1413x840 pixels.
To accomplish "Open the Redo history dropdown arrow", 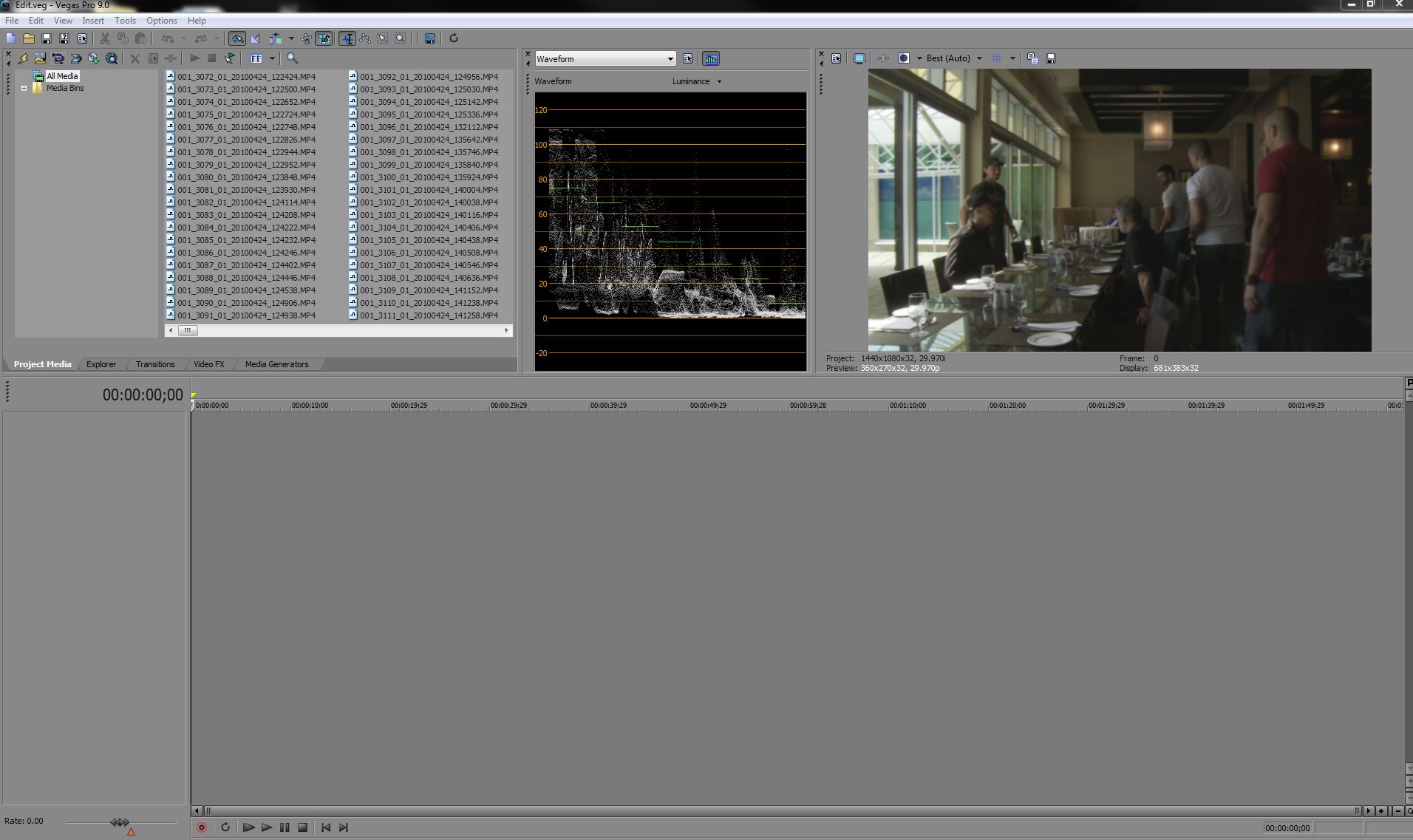I will pos(216,38).
